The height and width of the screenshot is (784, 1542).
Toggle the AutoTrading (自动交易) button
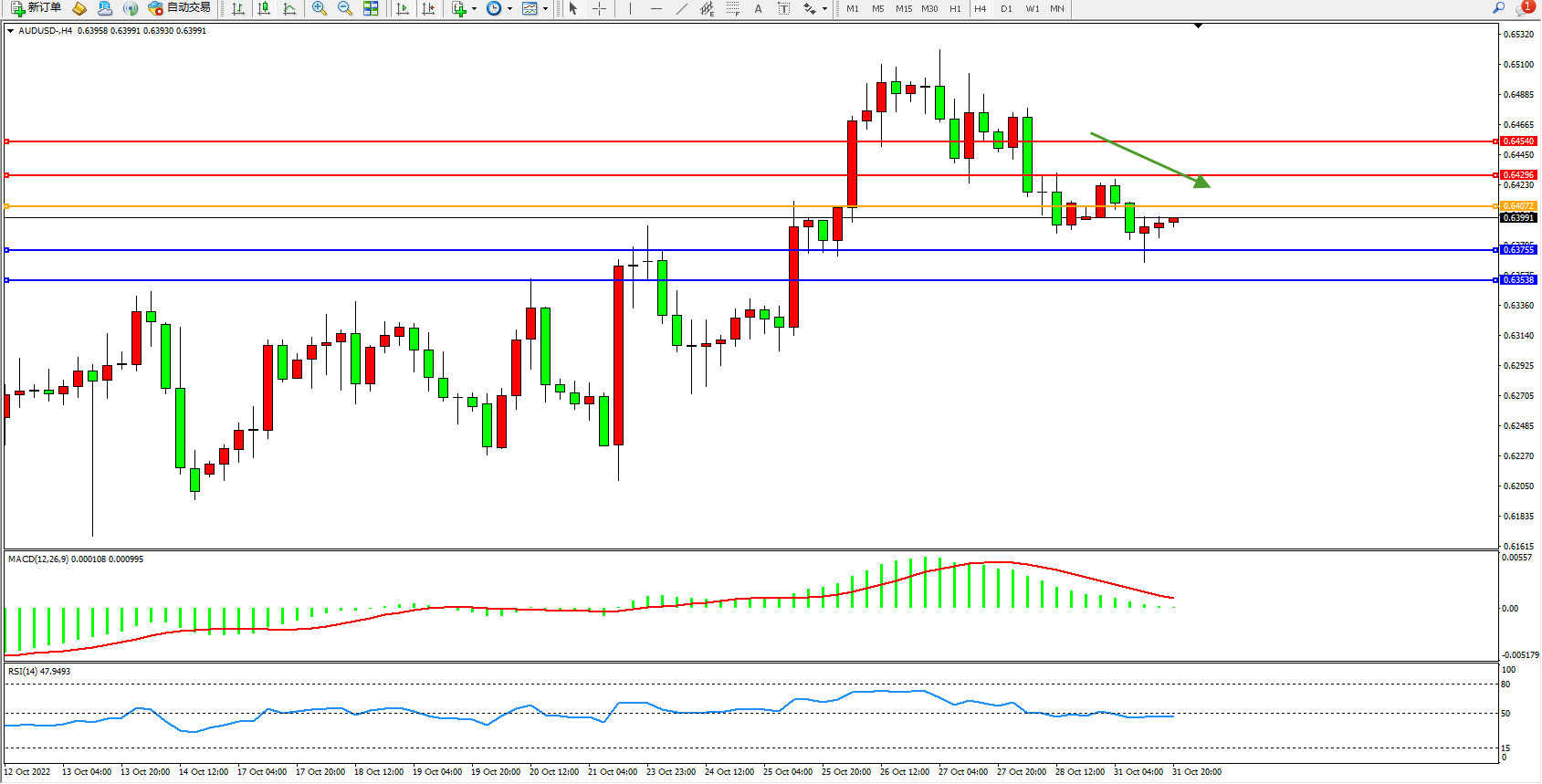point(179,8)
